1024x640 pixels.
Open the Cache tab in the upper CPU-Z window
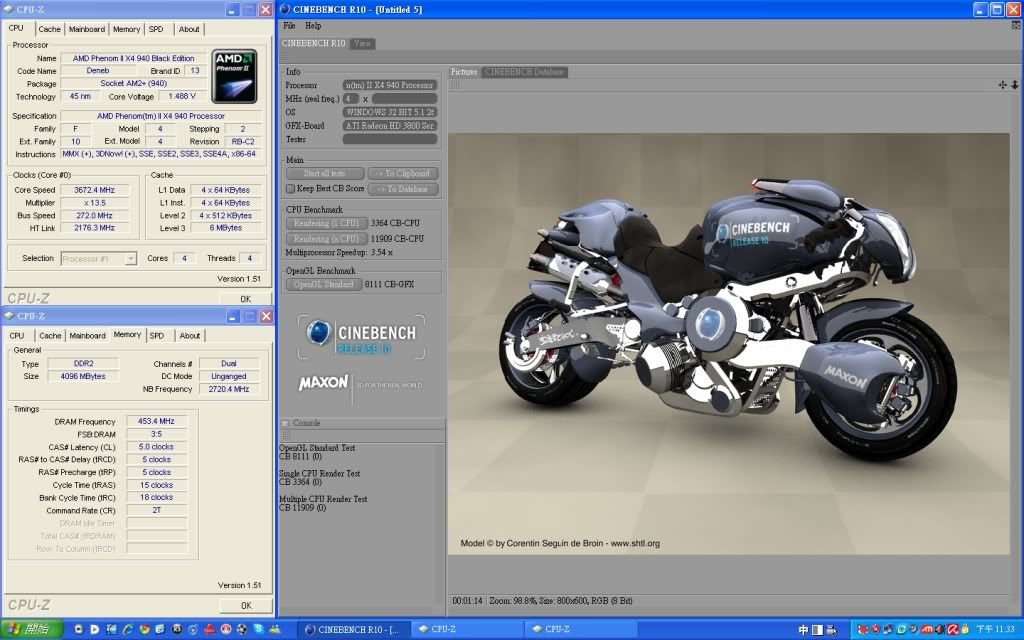(49, 29)
